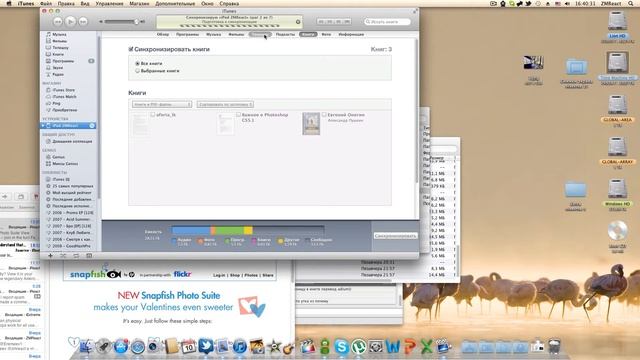The width and height of the screenshot is (640, 360).
Task: Switch to the Информация tab
Action: pyautogui.click(x=351, y=34)
